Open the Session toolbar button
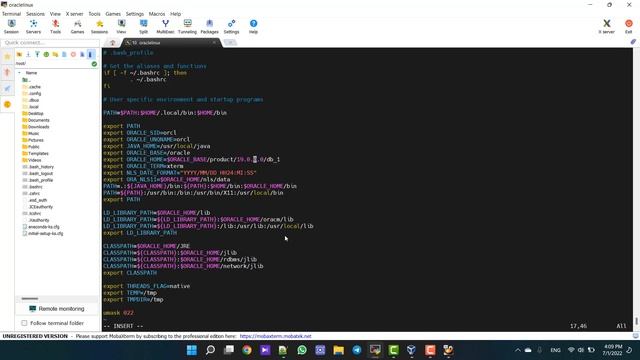The image size is (640, 360). click(11, 27)
